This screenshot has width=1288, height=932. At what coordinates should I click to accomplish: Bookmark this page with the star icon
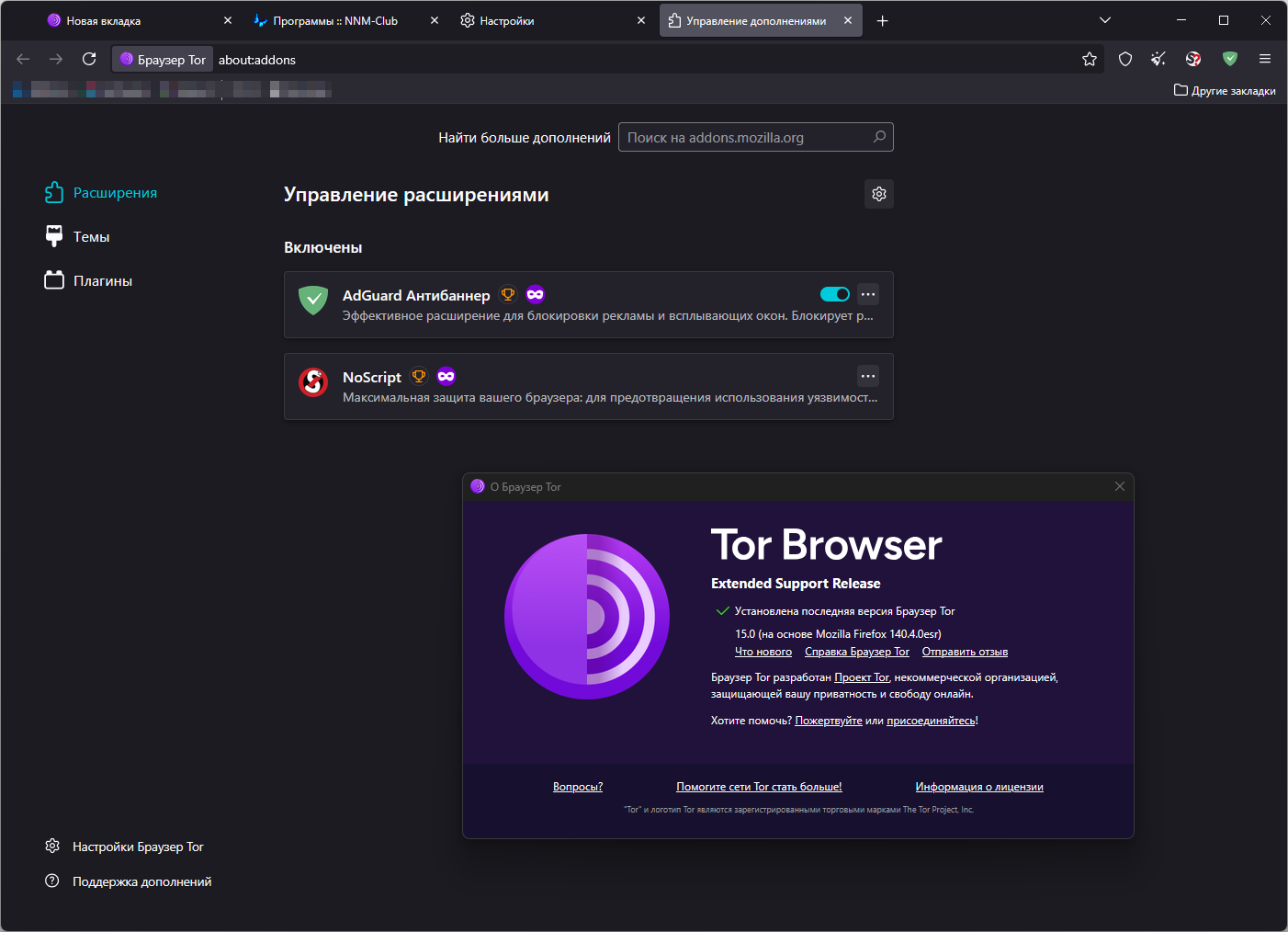click(1090, 59)
